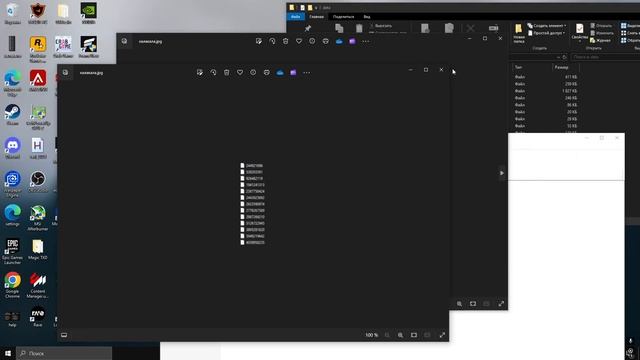Delete image in back Photos window
The height and width of the screenshot is (360, 640).
pos(286,41)
